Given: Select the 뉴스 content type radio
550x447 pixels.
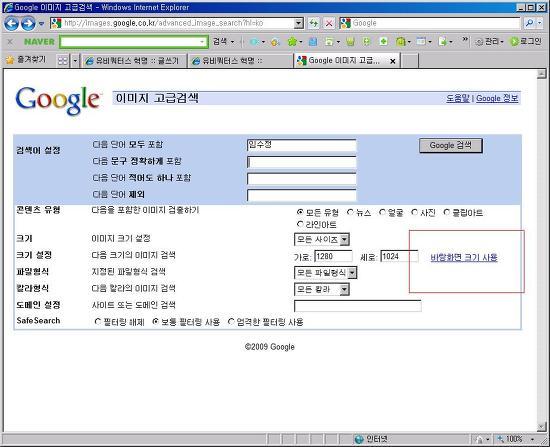Looking at the screenshot, I should [x=350, y=212].
